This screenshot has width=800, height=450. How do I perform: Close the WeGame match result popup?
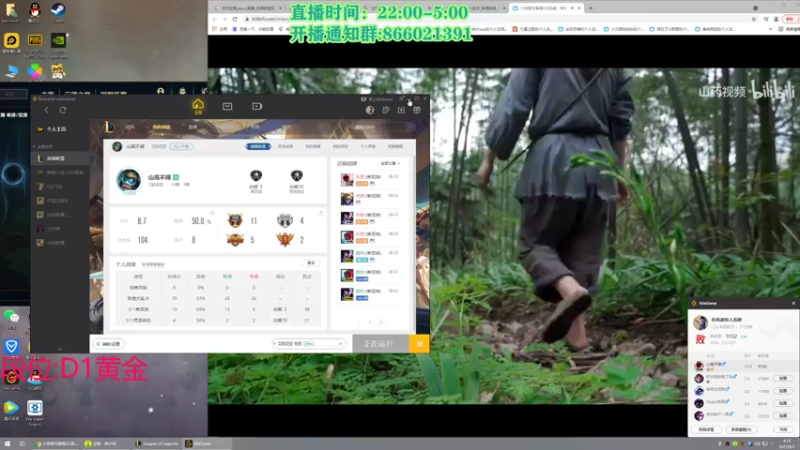(x=793, y=303)
